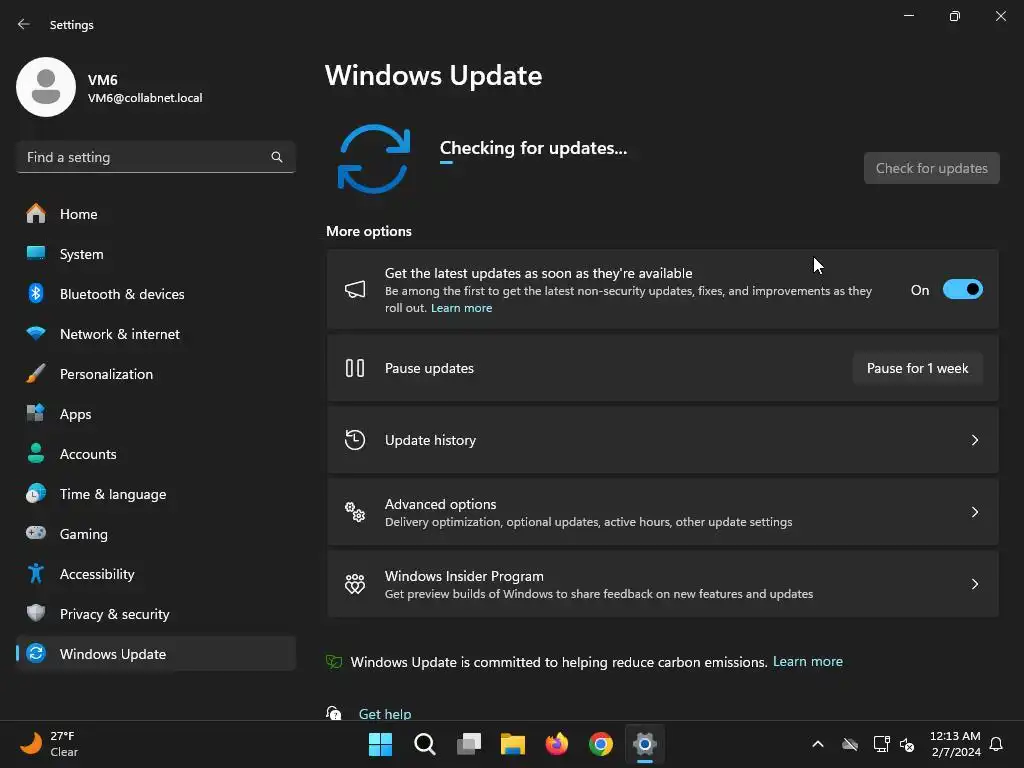
Task: Open the notification bell in system tray
Action: pos(996,744)
